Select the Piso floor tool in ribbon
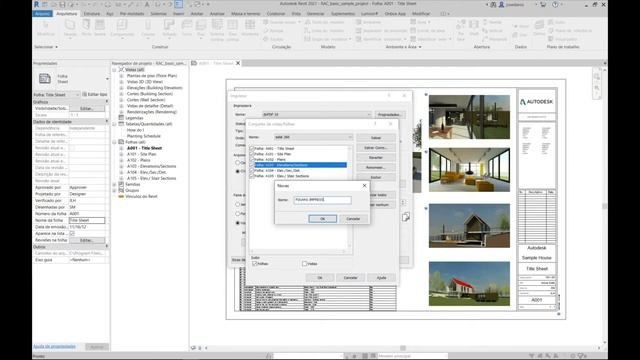 click(200, 28)
